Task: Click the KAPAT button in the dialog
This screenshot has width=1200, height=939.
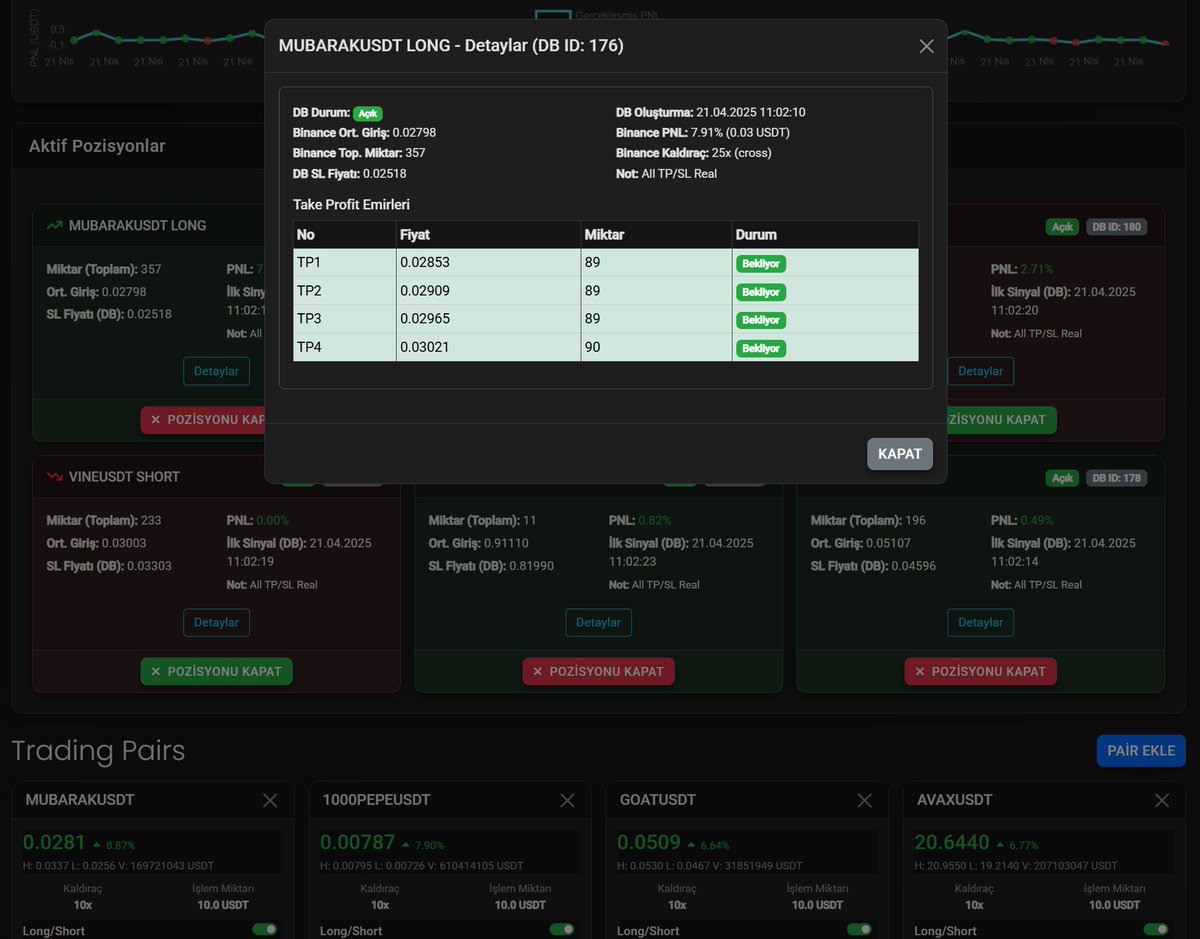Action: tap(900, 454)
